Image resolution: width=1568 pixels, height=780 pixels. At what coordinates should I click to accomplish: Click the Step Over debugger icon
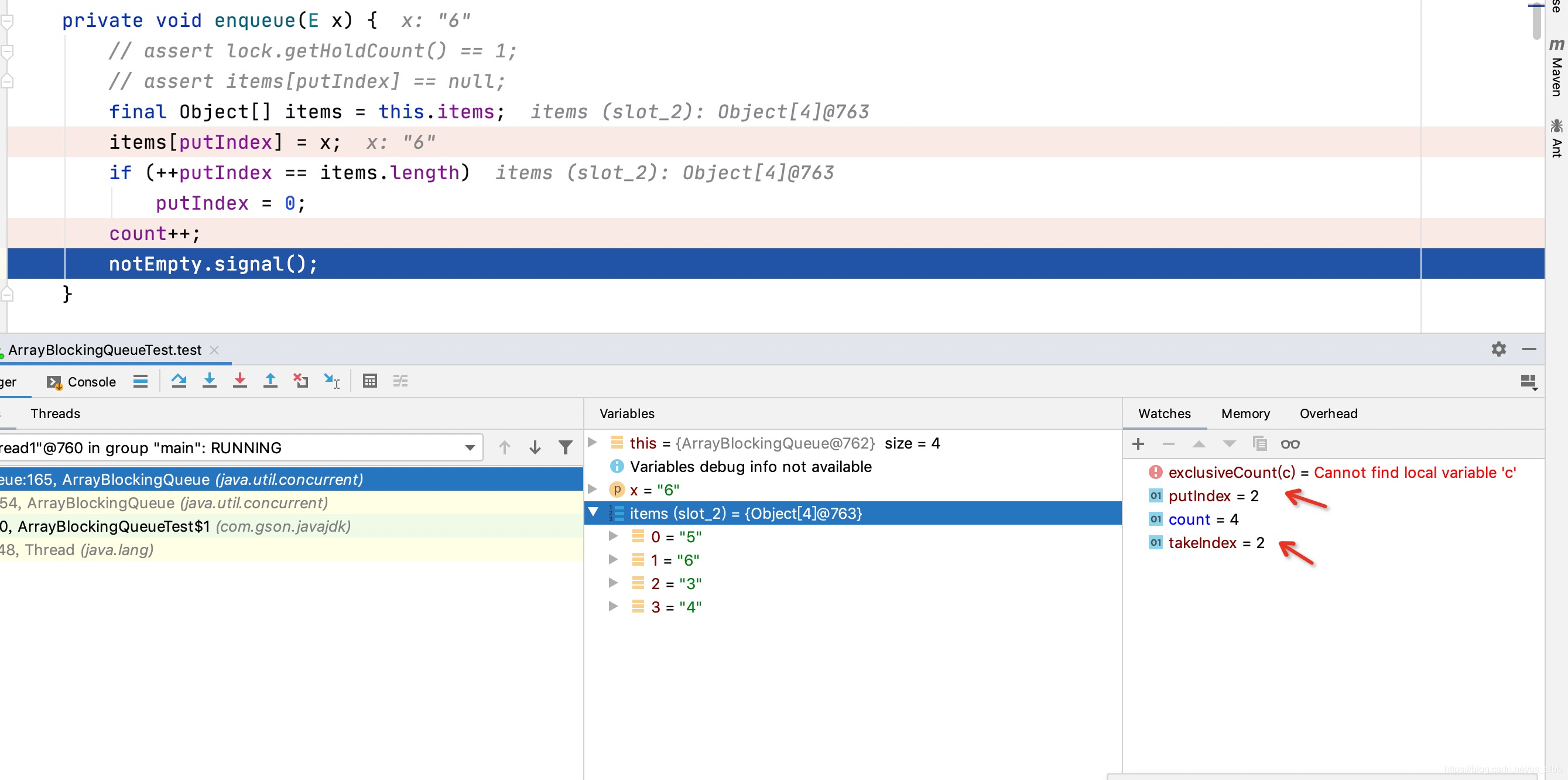point(179,381)
